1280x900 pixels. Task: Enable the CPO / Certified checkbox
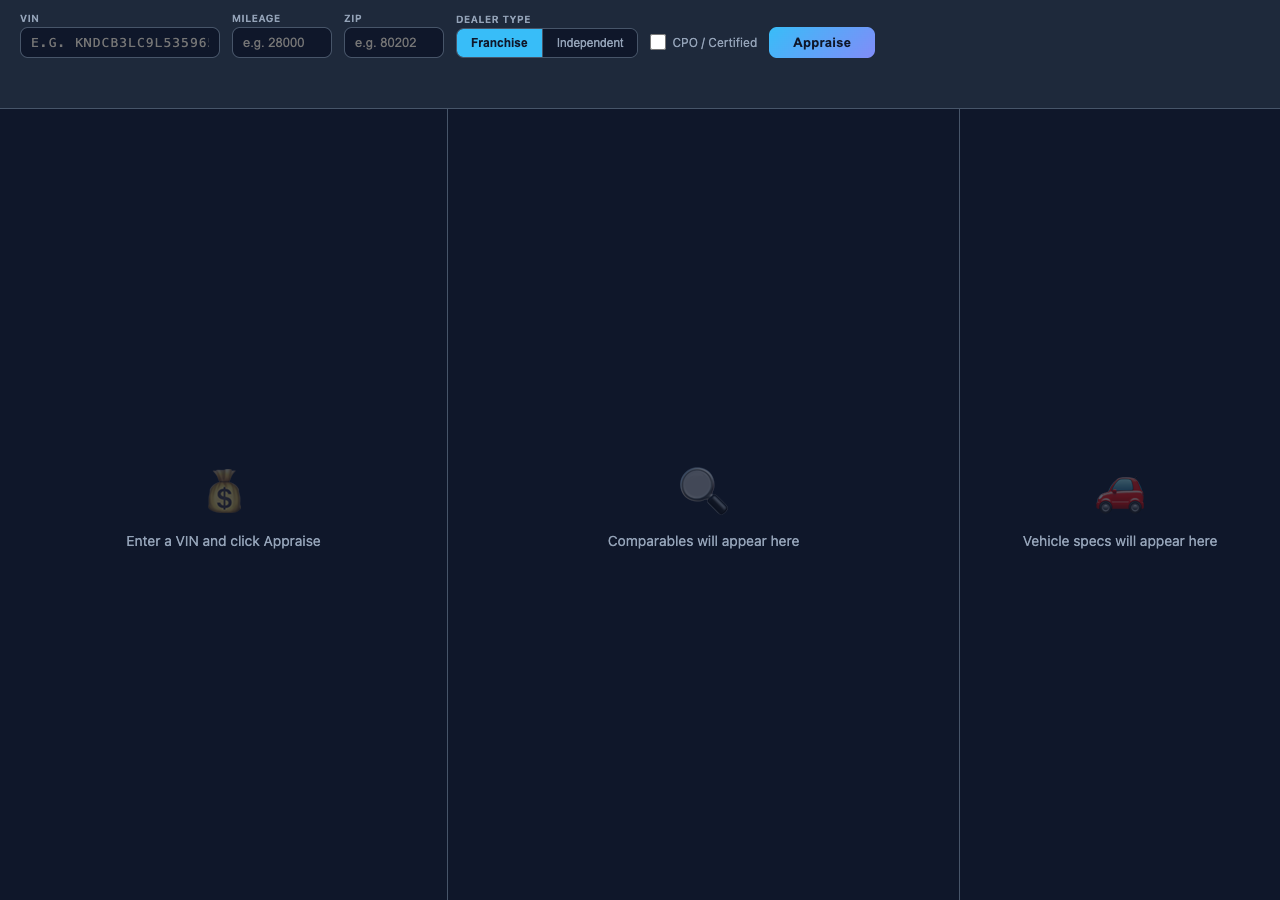(x=658, y=42)
